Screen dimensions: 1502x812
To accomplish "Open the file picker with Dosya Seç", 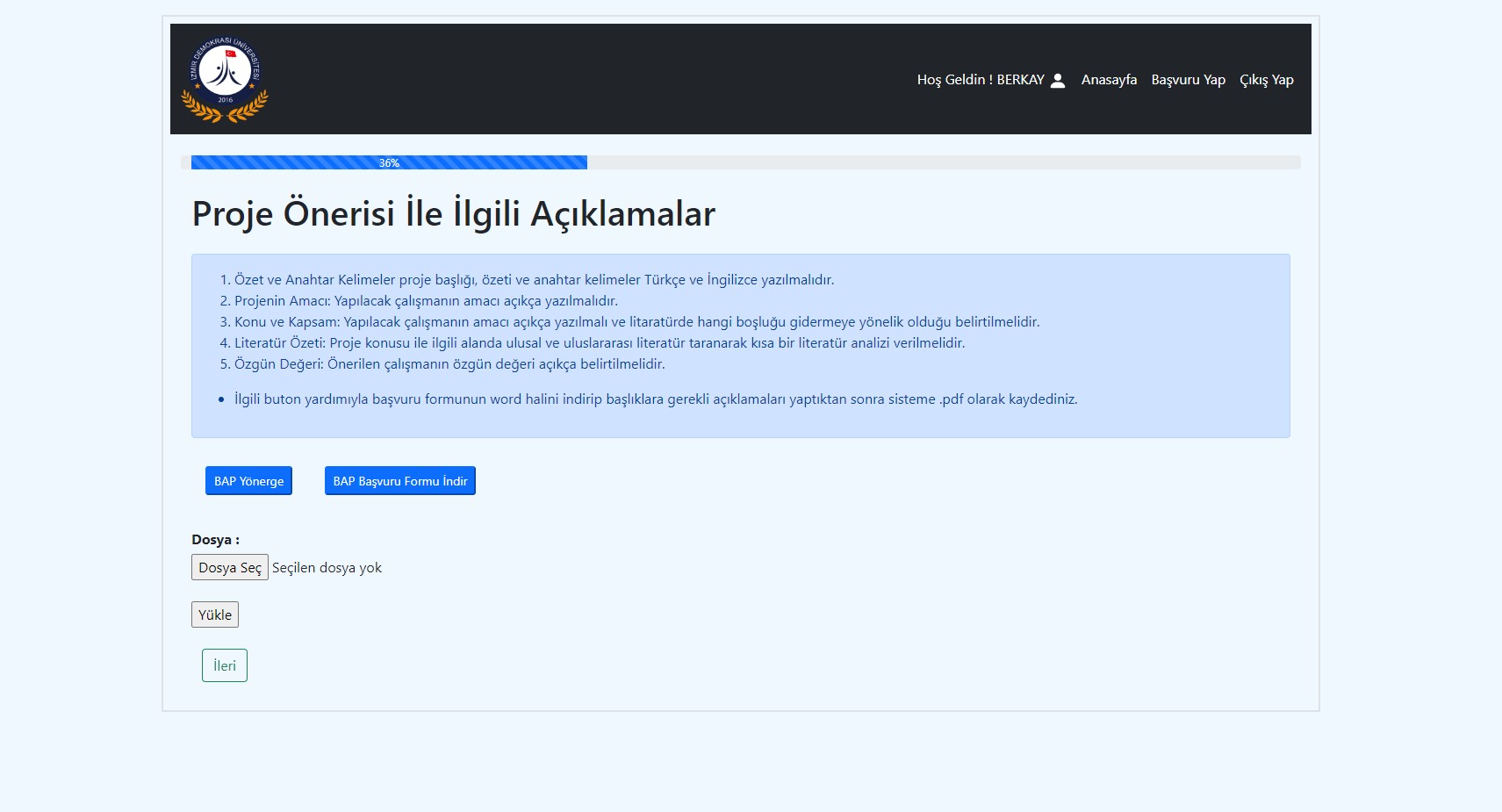I will pos(229,567).
